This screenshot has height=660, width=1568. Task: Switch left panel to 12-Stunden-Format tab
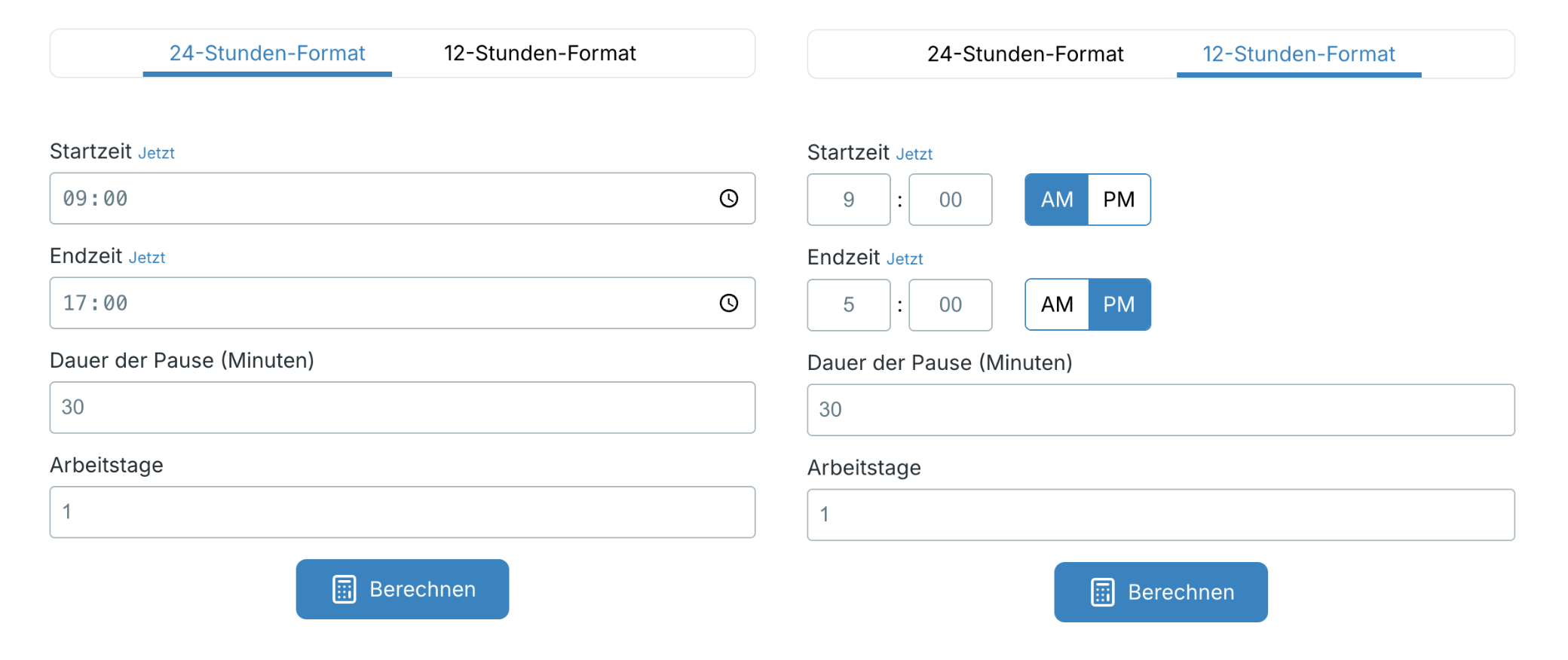(540, 53)
